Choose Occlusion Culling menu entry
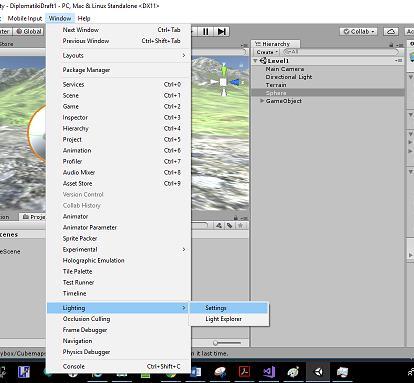Viewport: 414px width, 383px height. (119, 319)
